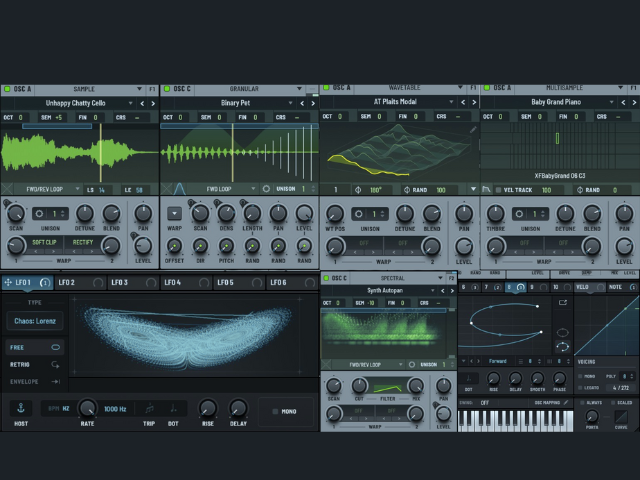The width and height of the screenshot is (640, 480).
Task: Click the pencil edit icon on wavetable display
Action: coord(472,129)
